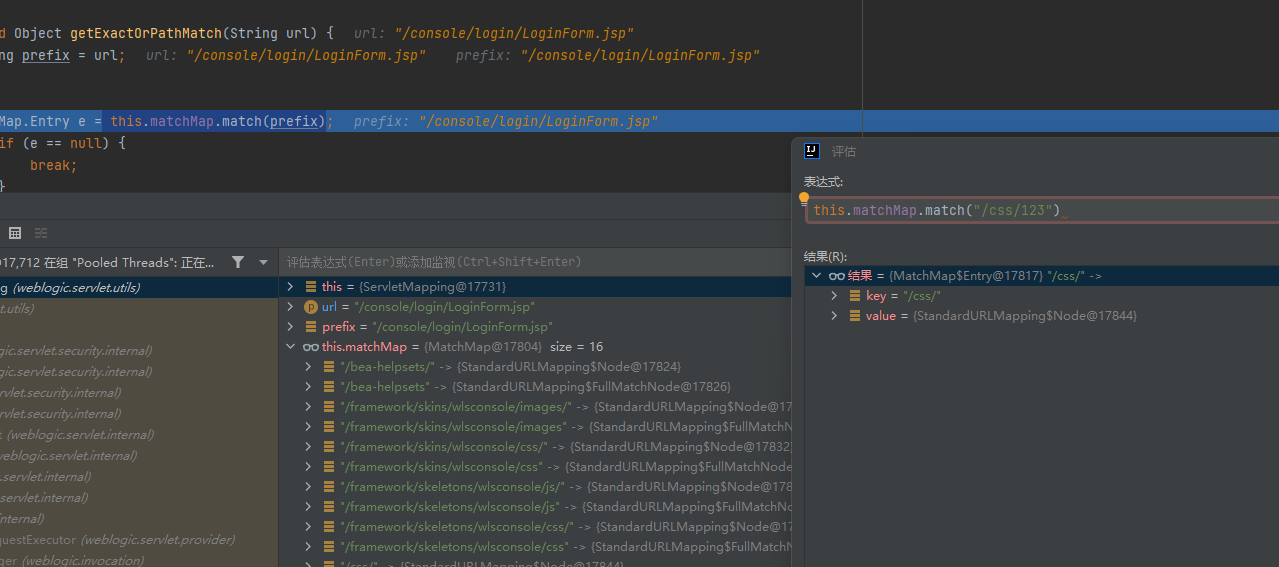The image size is (1279, 567).
Task: Click 'if (e == null)' code line
Action: pos(62,143)
